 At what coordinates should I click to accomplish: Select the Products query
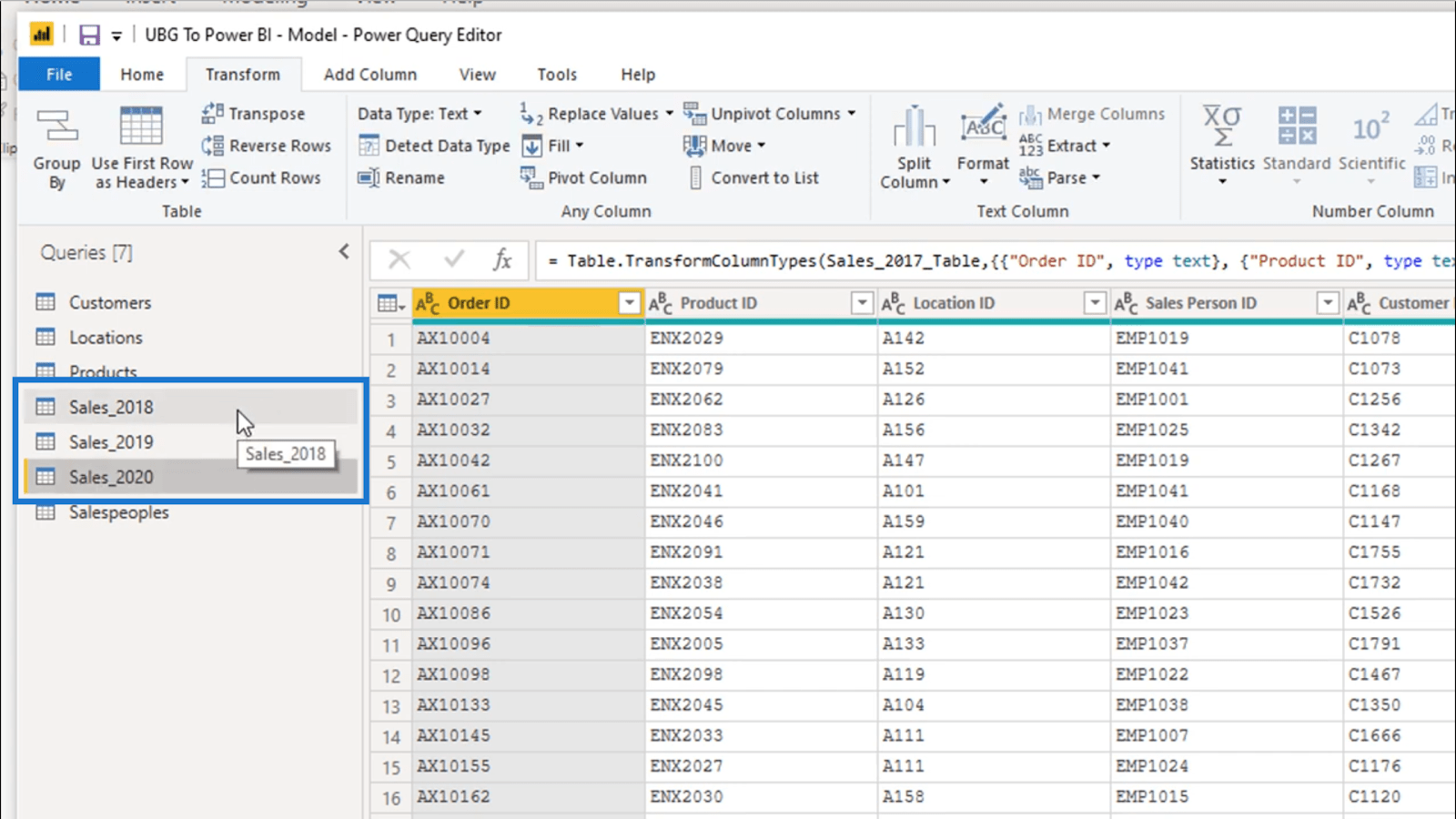pos(191,372)
